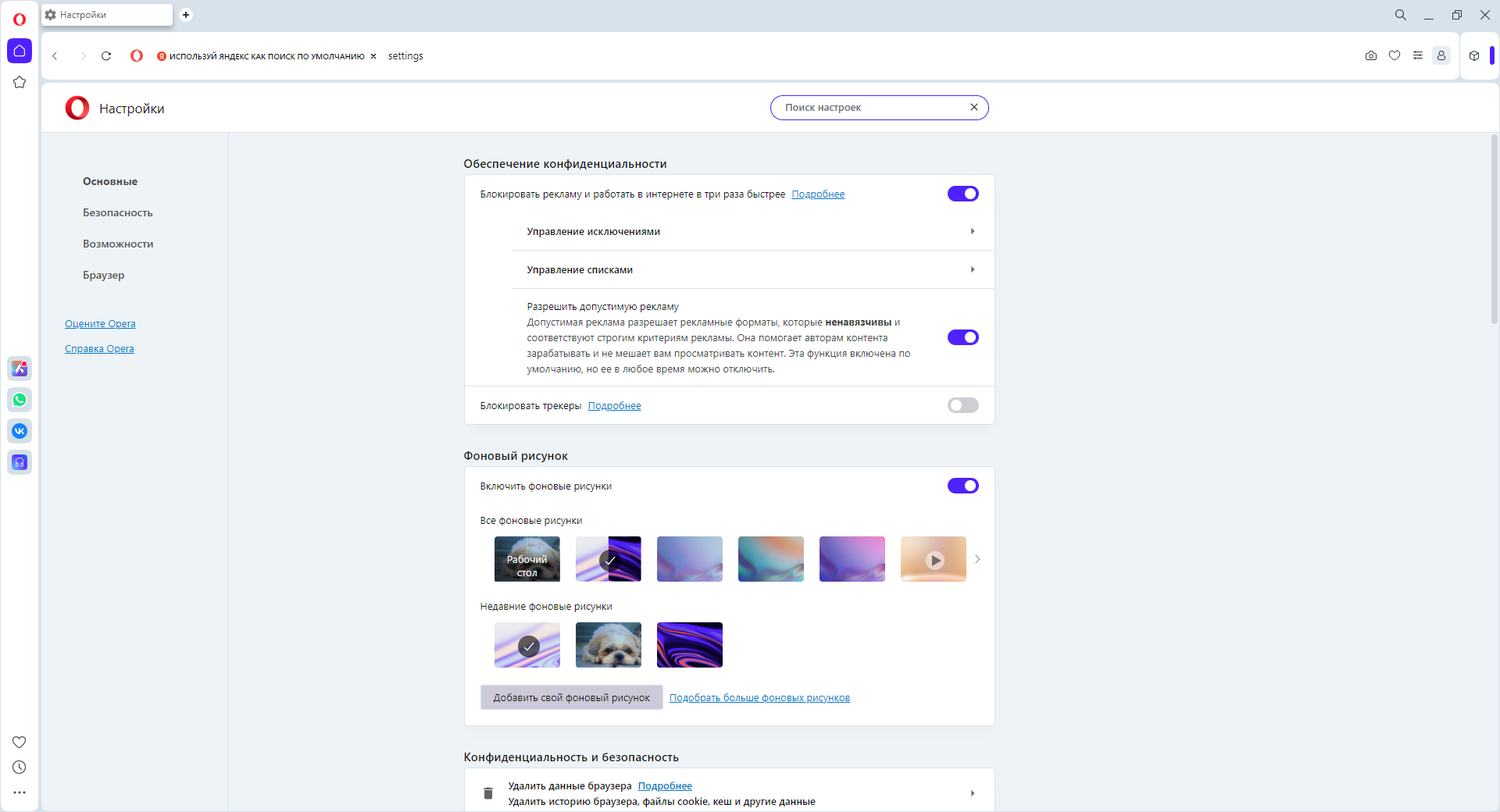Go forward with the forward arrow

click(83, 56)
